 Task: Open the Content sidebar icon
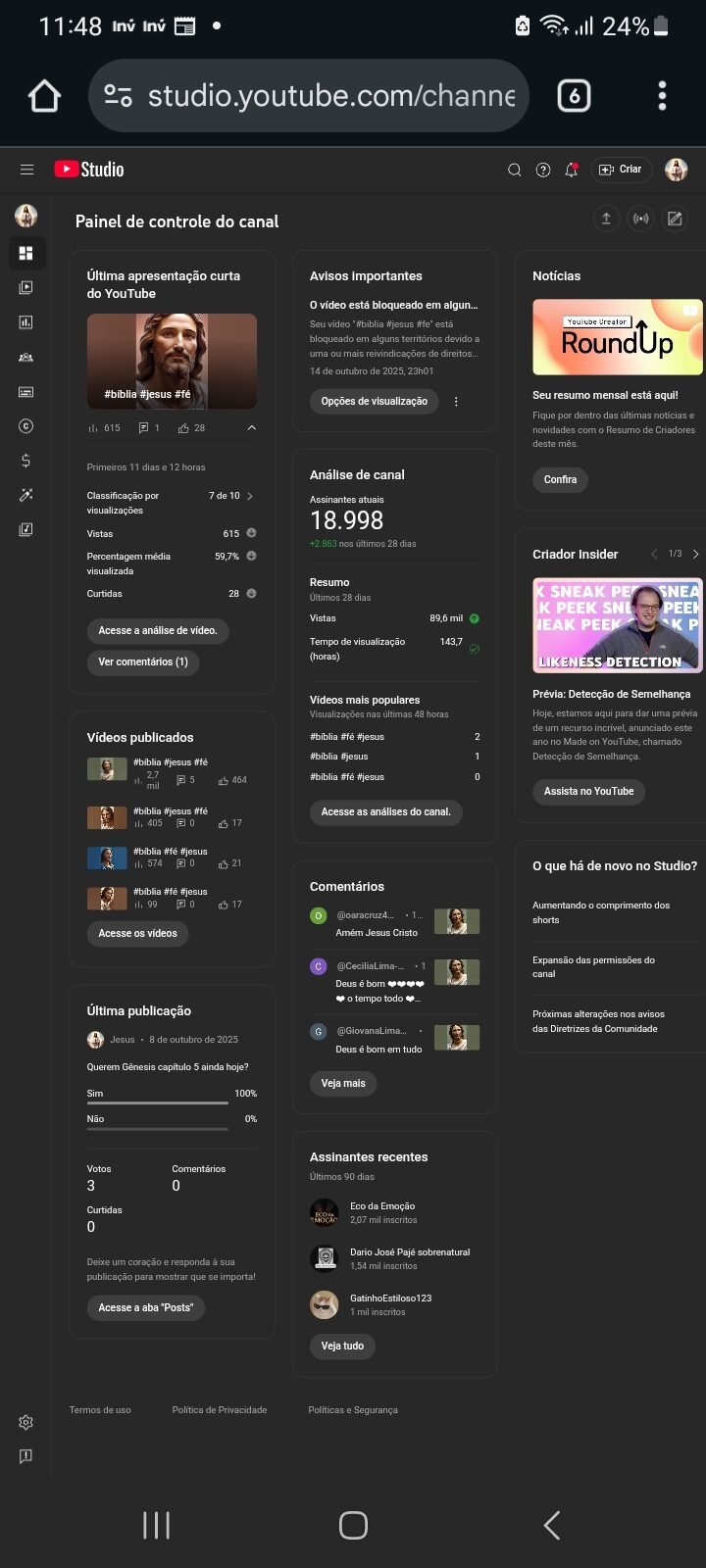26,287
